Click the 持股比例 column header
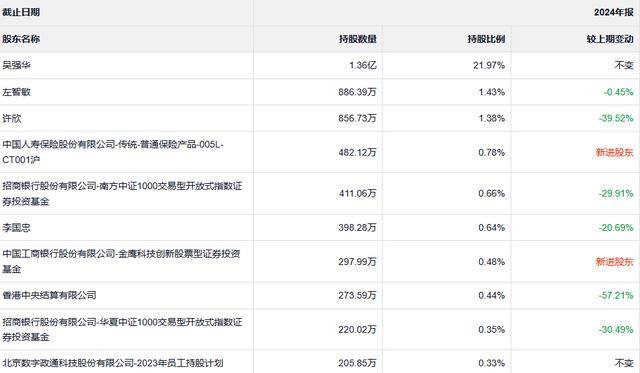Image resolution: width=640 pixels, height=373 pixels. coord(487,39)
